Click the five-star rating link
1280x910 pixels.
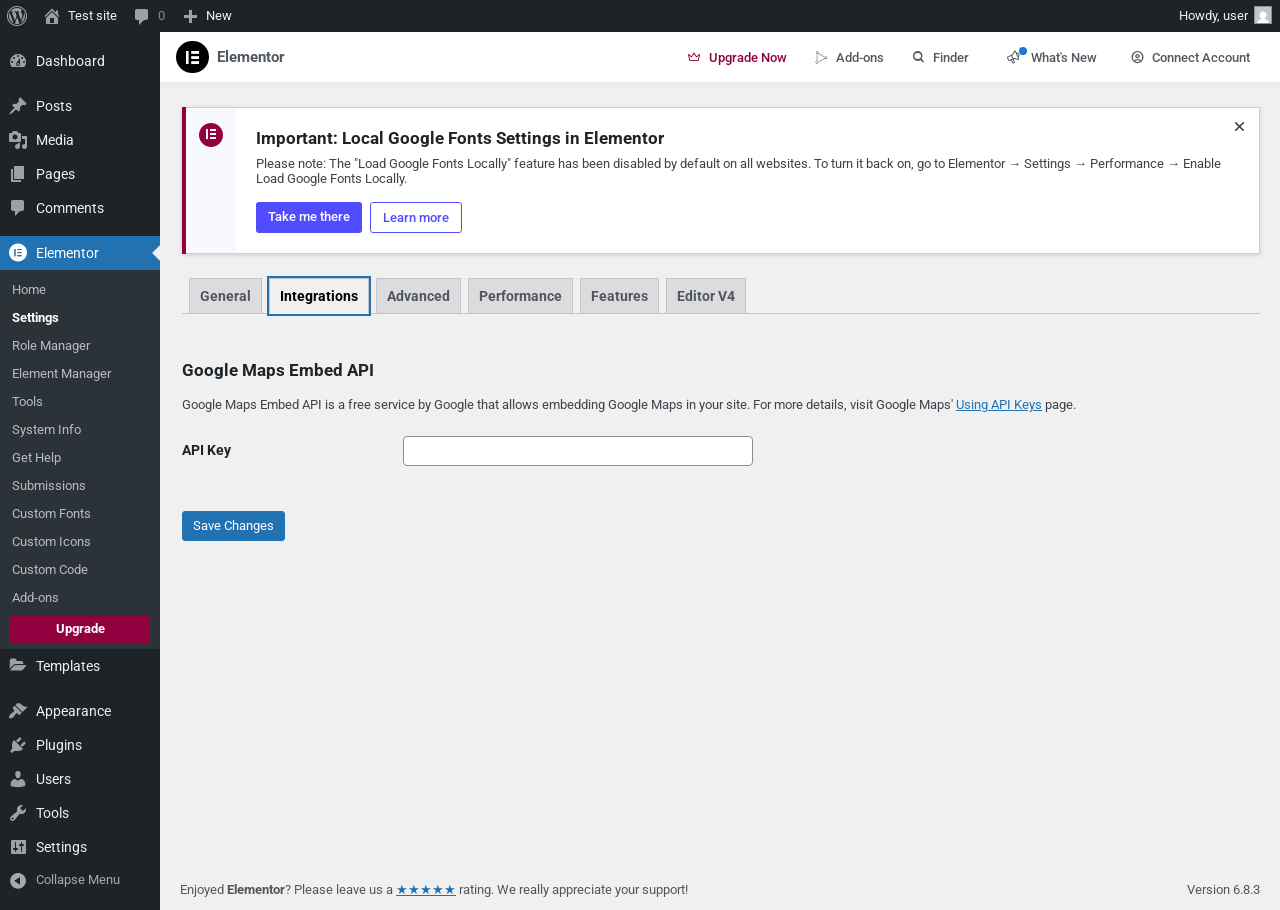[426, 889]
